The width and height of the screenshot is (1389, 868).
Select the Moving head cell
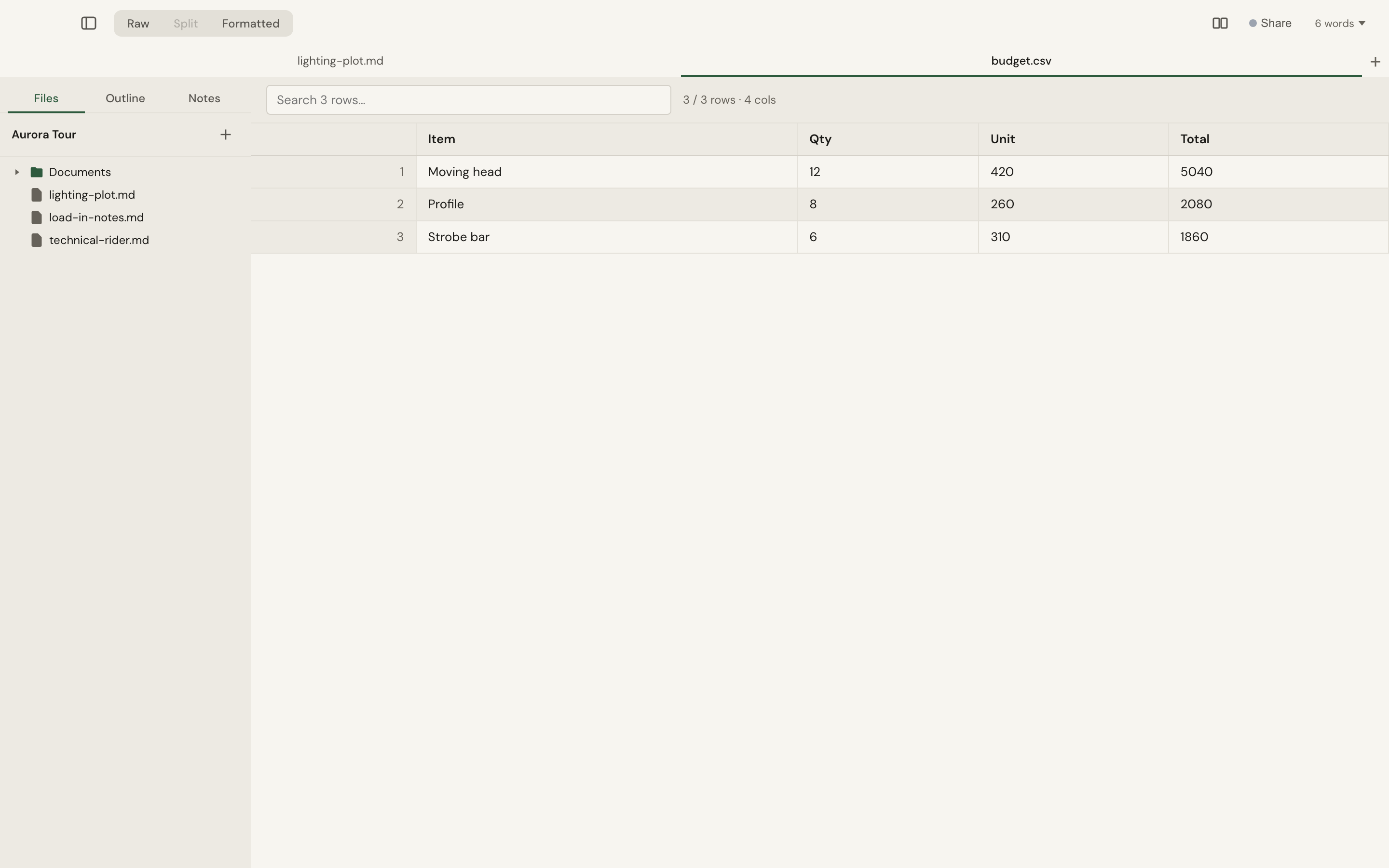606,172
